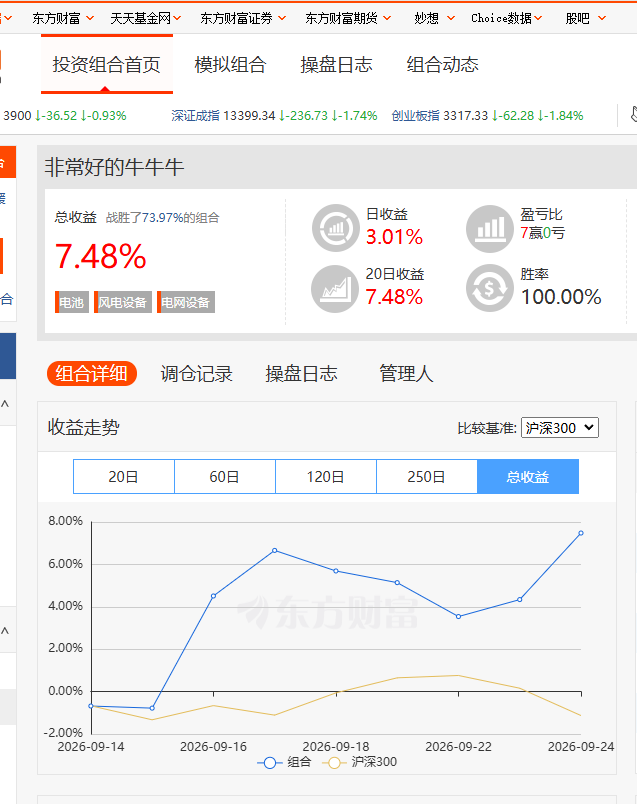Expand the 天天基金网 dropdown menu
637x804 pixels.
146,18
